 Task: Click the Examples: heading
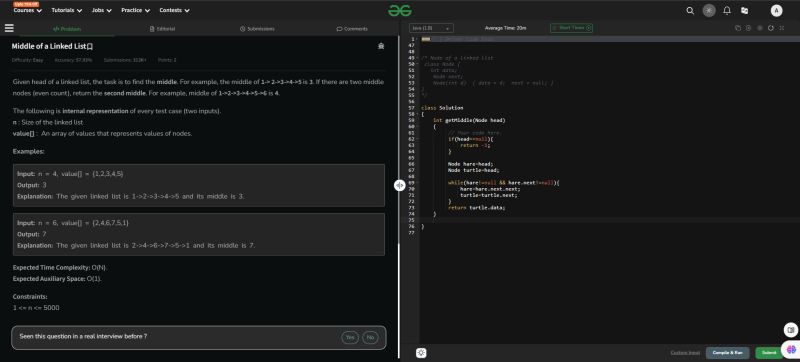pyautogui.click(x=29, y=151)
